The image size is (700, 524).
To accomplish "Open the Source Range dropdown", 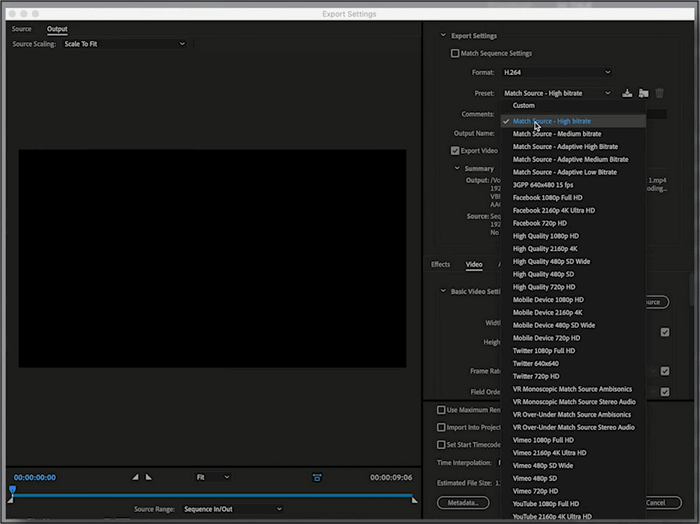I will (231, 509).
